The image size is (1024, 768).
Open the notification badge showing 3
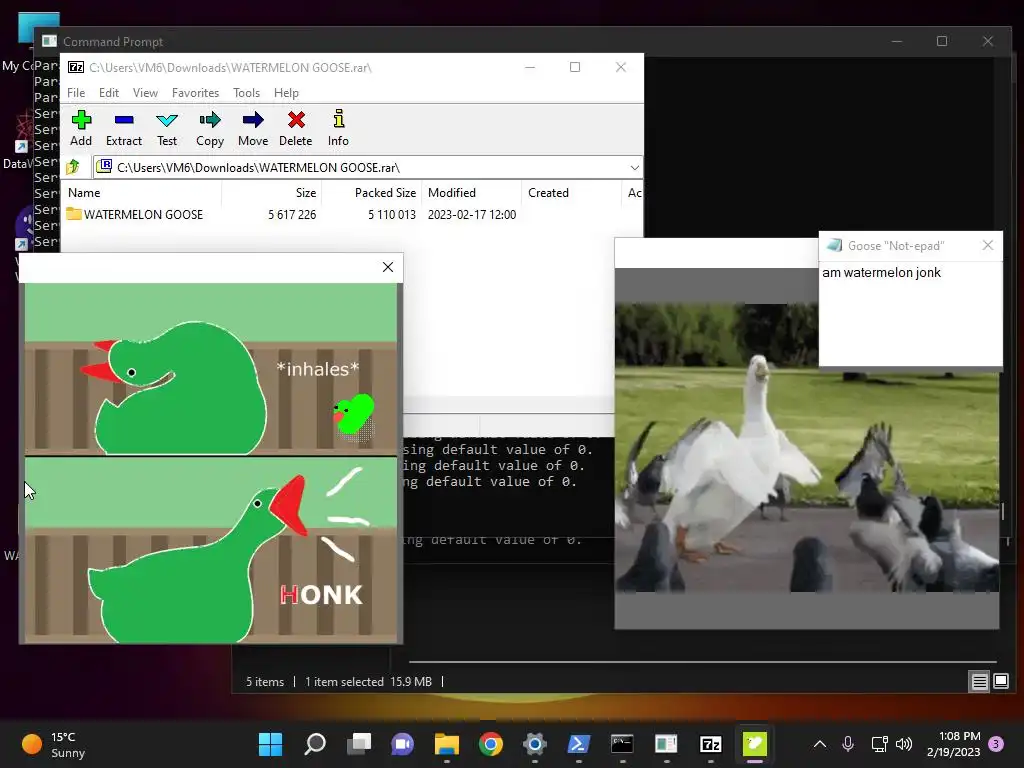click(x=996, y=744)
